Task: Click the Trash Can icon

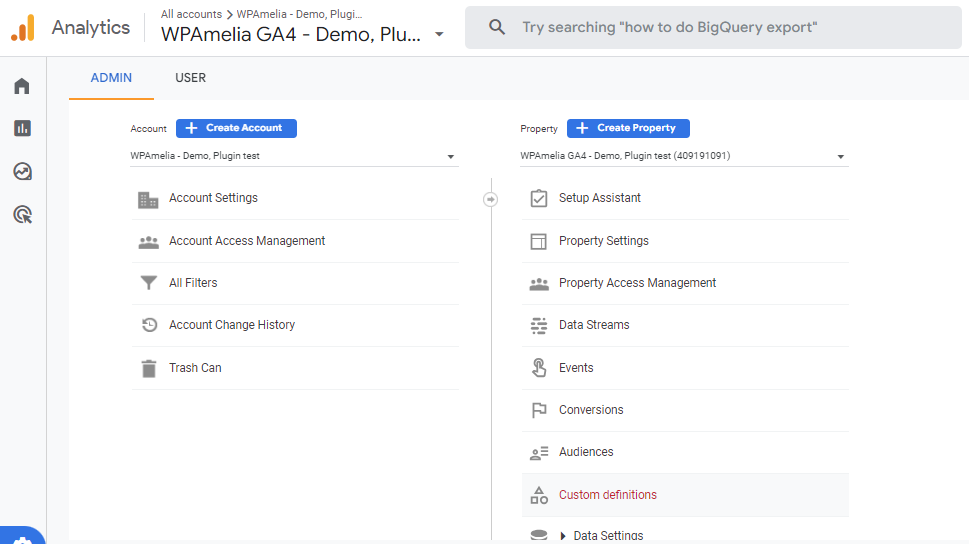Action: pos(149,368)
